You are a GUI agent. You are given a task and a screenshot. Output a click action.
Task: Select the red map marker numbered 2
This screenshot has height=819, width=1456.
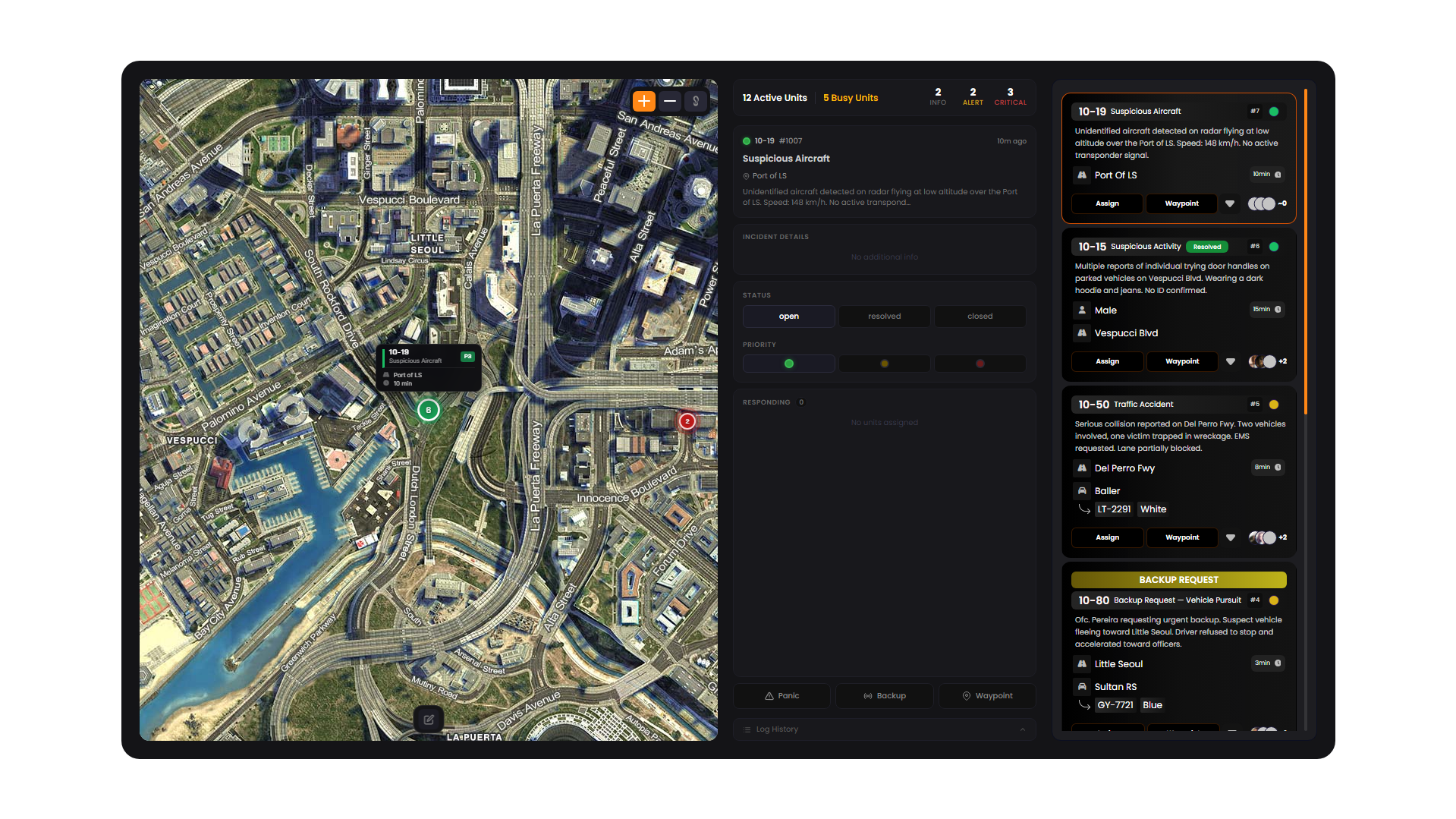point(687,421)
